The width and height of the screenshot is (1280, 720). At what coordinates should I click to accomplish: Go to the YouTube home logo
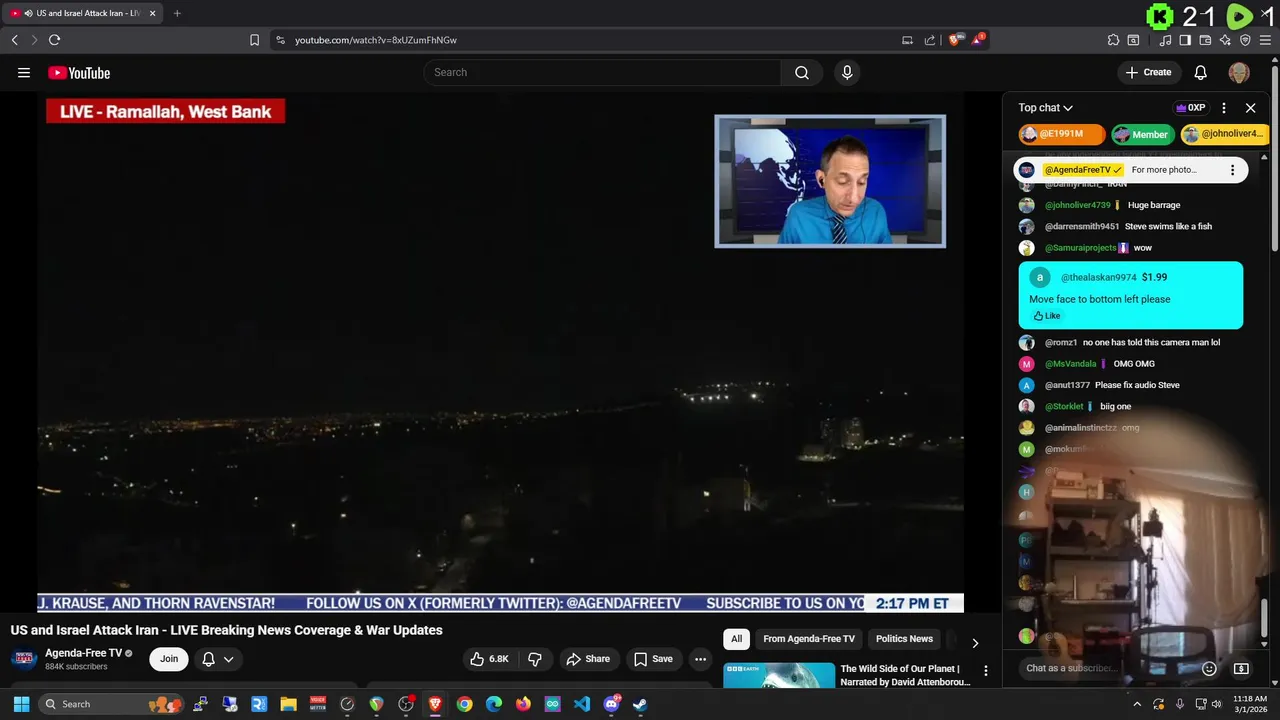tap(79, 73)
